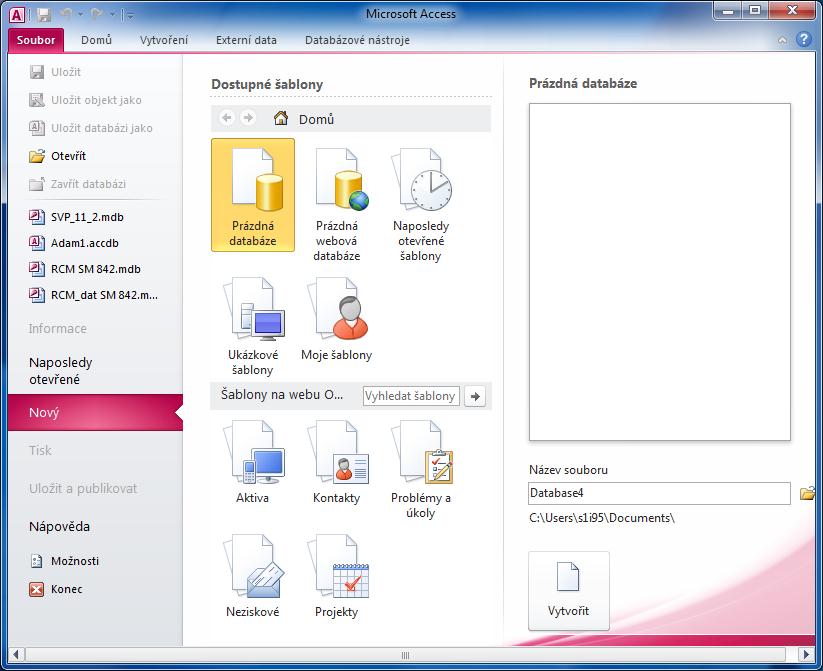Viewport: 823px width, 671px height.
Task: Click the horizontal scrollbar thumb
Action: click(405, 654)
